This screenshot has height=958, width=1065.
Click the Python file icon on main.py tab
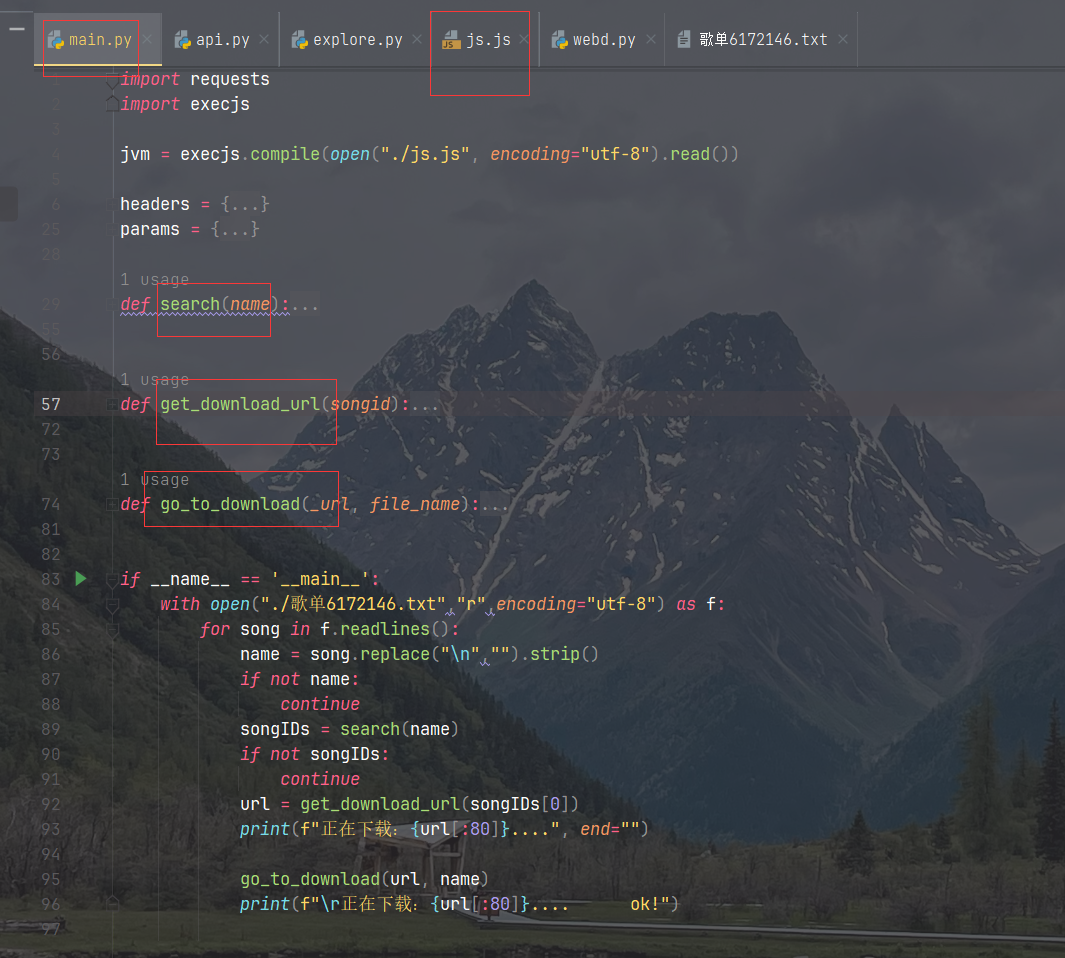click(x=56, y=40)
